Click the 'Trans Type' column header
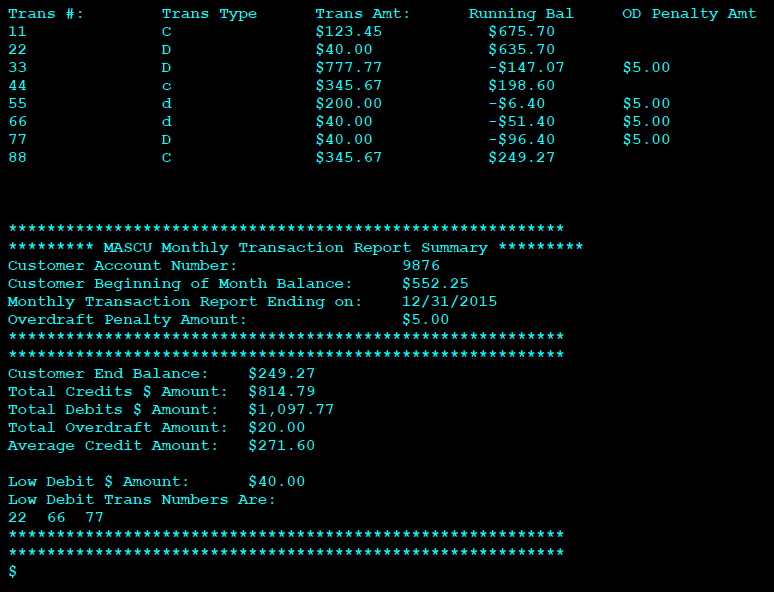This screenshot has height=592, width=774. [209, 14]
